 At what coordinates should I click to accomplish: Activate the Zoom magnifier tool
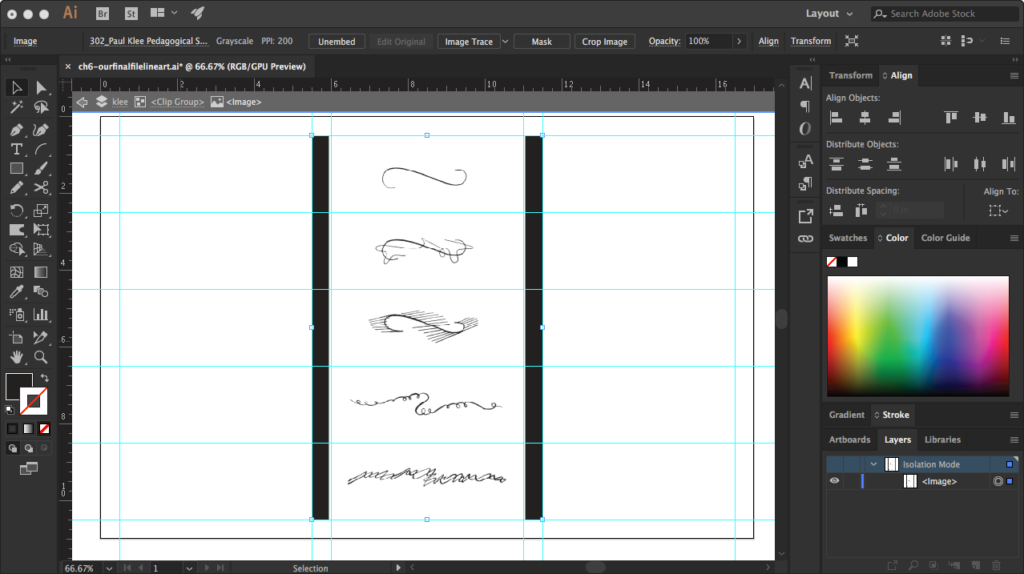coord(41,357)
